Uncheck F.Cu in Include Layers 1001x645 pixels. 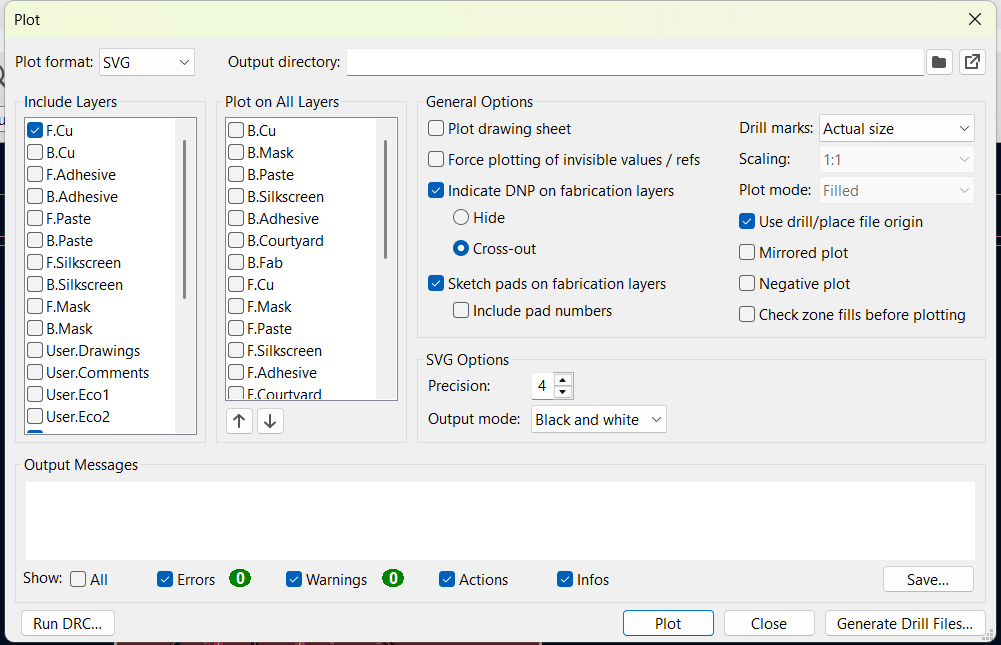(35, 130)
